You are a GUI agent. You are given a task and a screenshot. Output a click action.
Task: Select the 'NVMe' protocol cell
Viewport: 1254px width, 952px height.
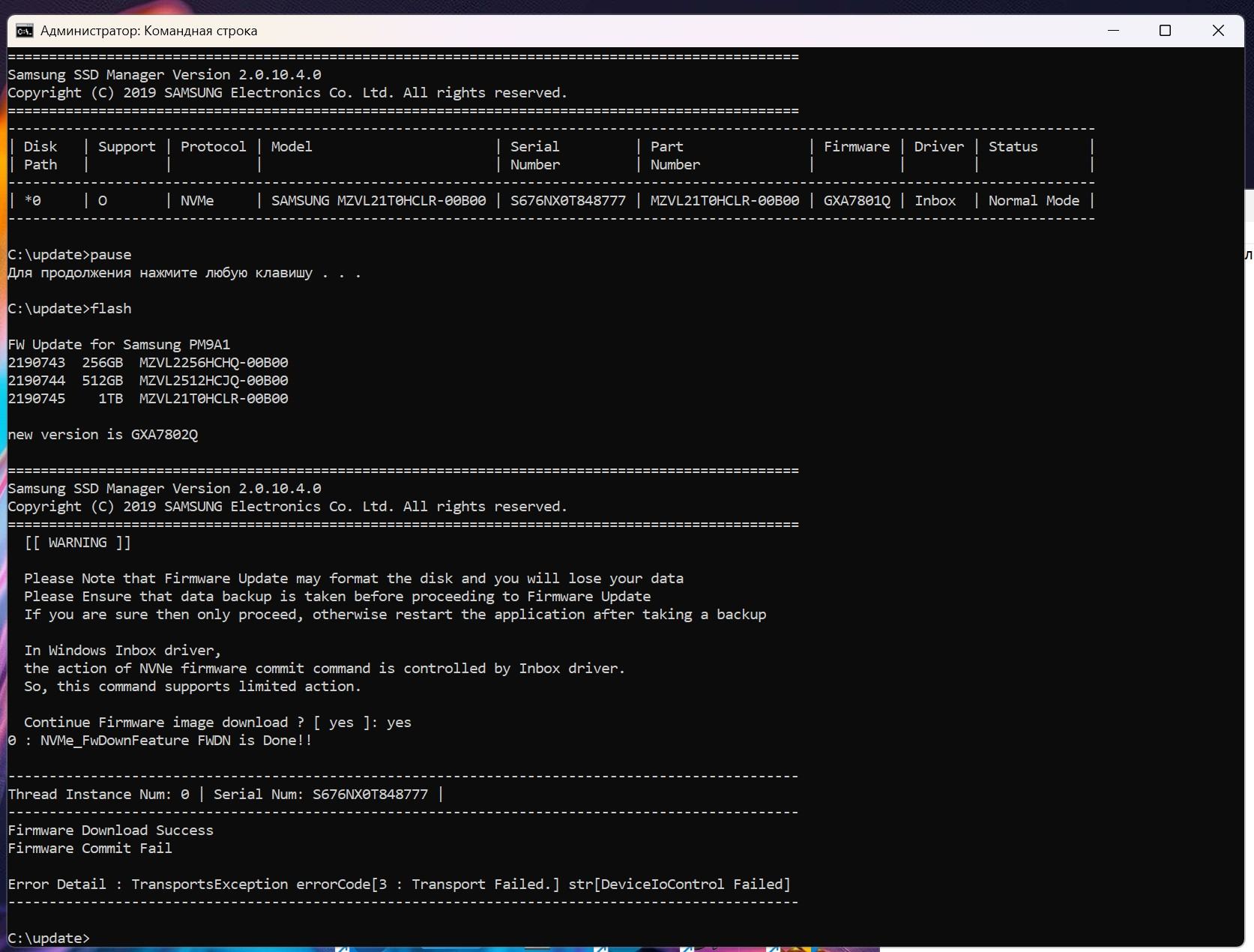pos(197,201)
